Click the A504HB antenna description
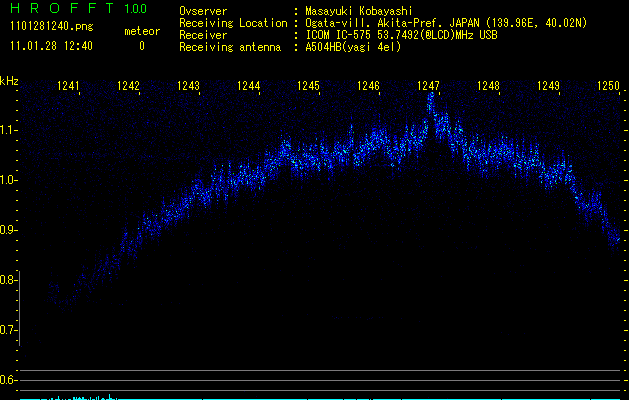This screenshot has width=629, height=400. click(x=354, y=47)
